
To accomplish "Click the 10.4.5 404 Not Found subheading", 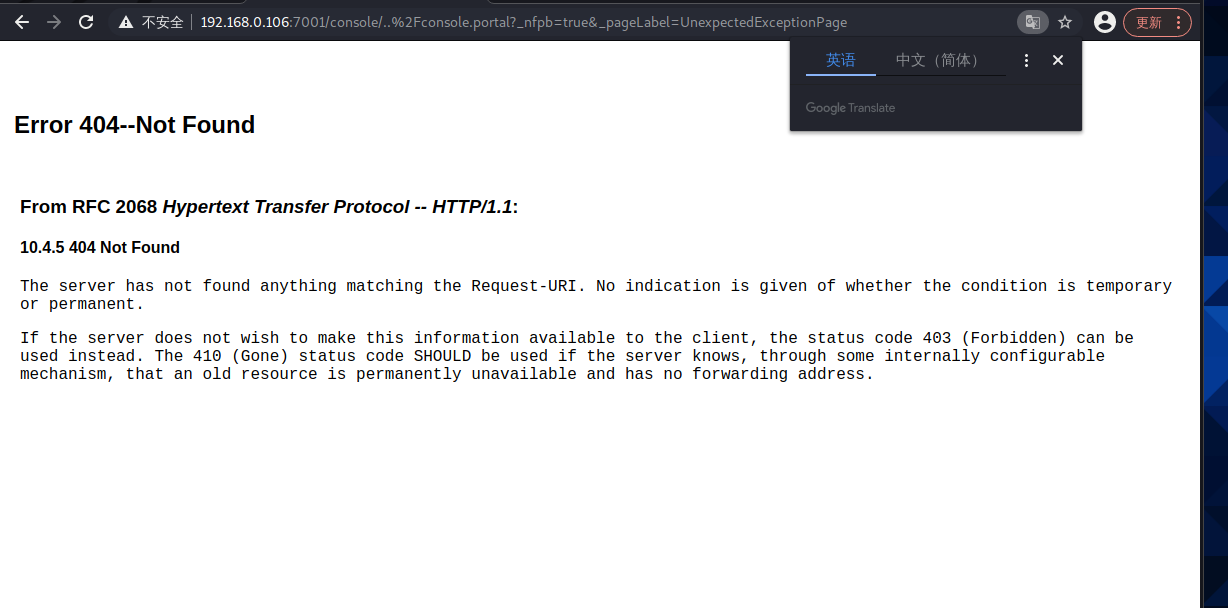I will point(100,247).
